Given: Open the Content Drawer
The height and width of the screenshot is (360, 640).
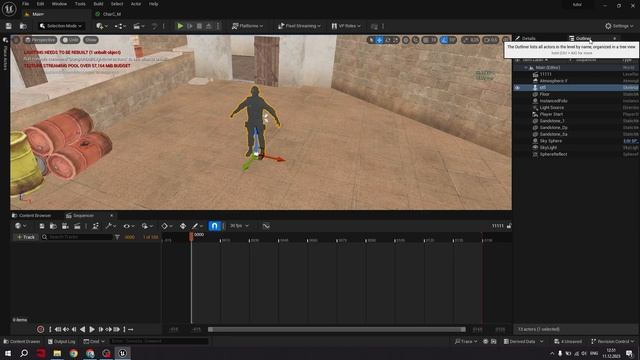Looking at the screenshot, I should point(22,342).
